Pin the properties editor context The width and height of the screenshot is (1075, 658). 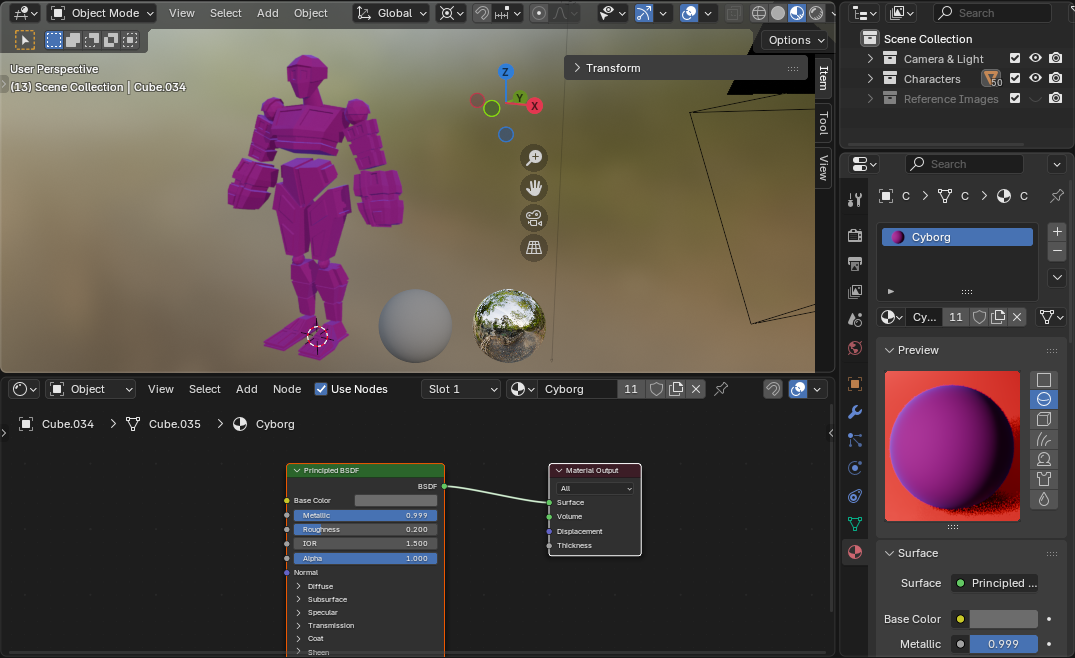[x=1056, y=196]
